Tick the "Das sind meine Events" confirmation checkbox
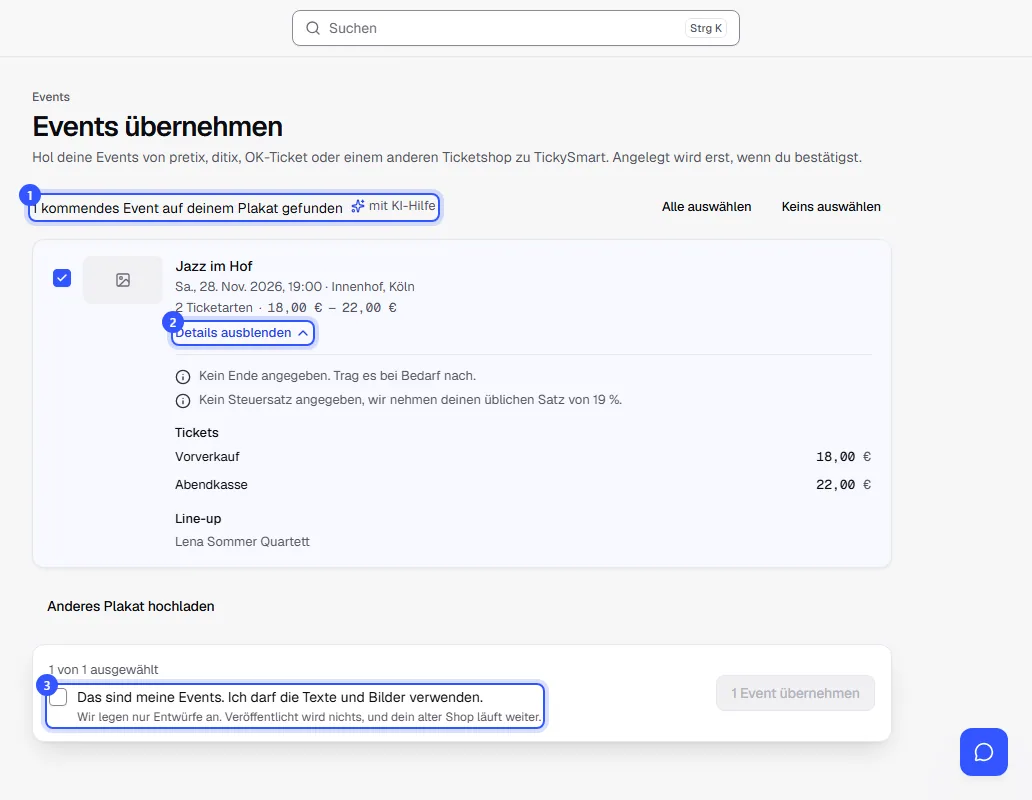The image size is (1032, 800). click(58, 697)
